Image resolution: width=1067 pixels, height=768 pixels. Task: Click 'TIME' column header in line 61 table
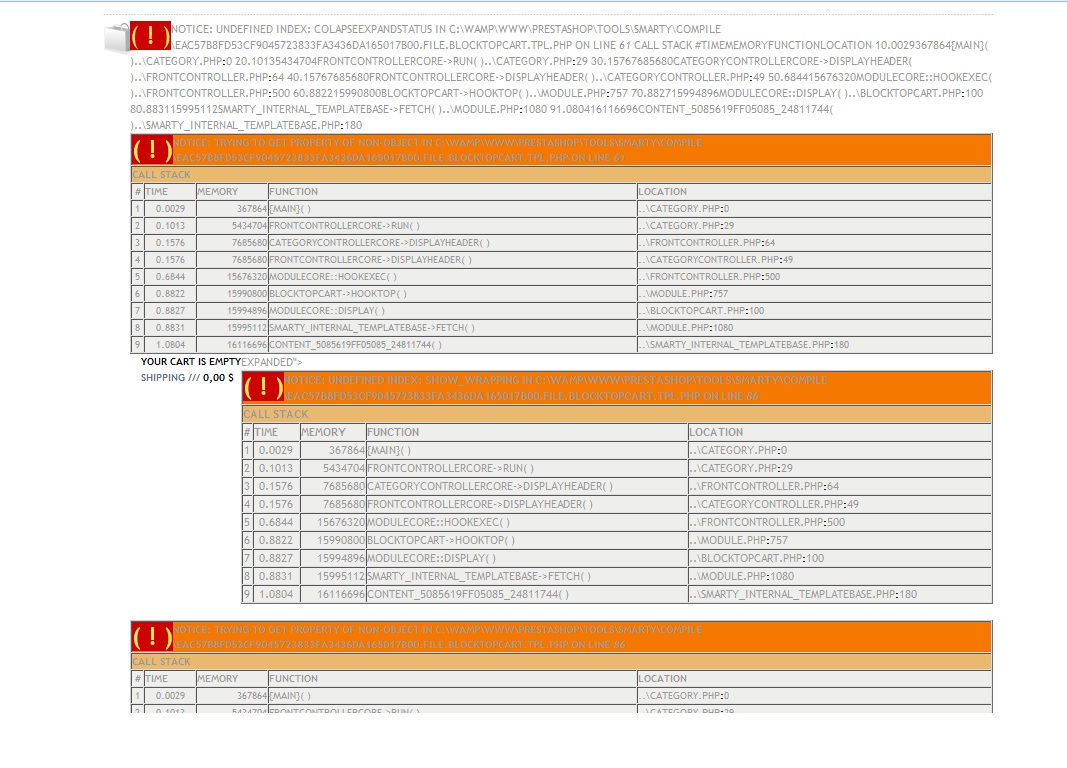coord(156,192)
